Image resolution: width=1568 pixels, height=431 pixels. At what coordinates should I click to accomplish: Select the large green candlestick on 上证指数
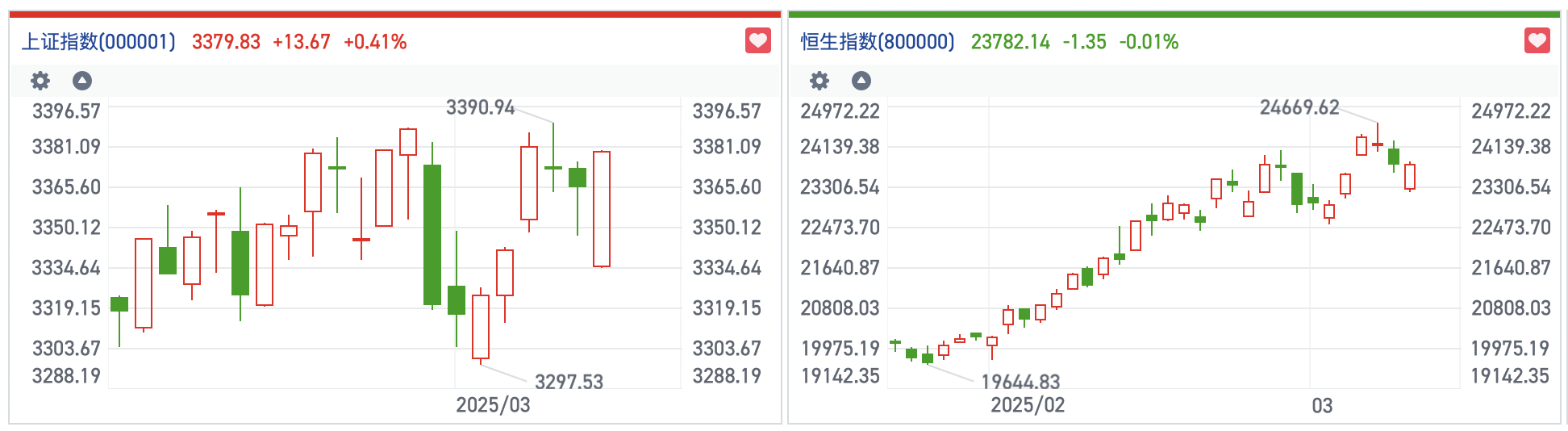tap(432, 234)
